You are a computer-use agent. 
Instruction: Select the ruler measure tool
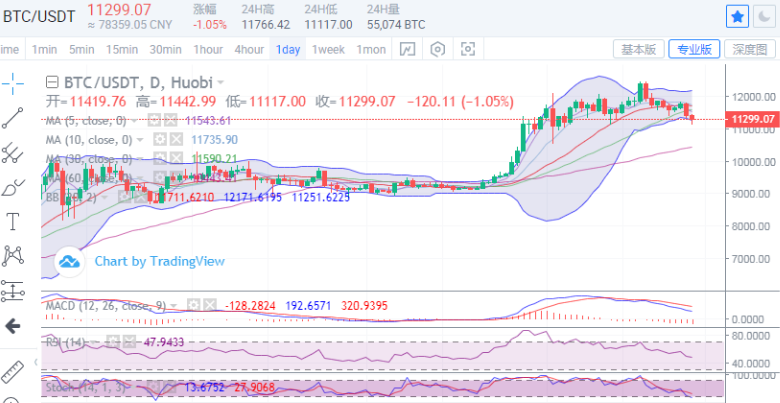point(12,371)
